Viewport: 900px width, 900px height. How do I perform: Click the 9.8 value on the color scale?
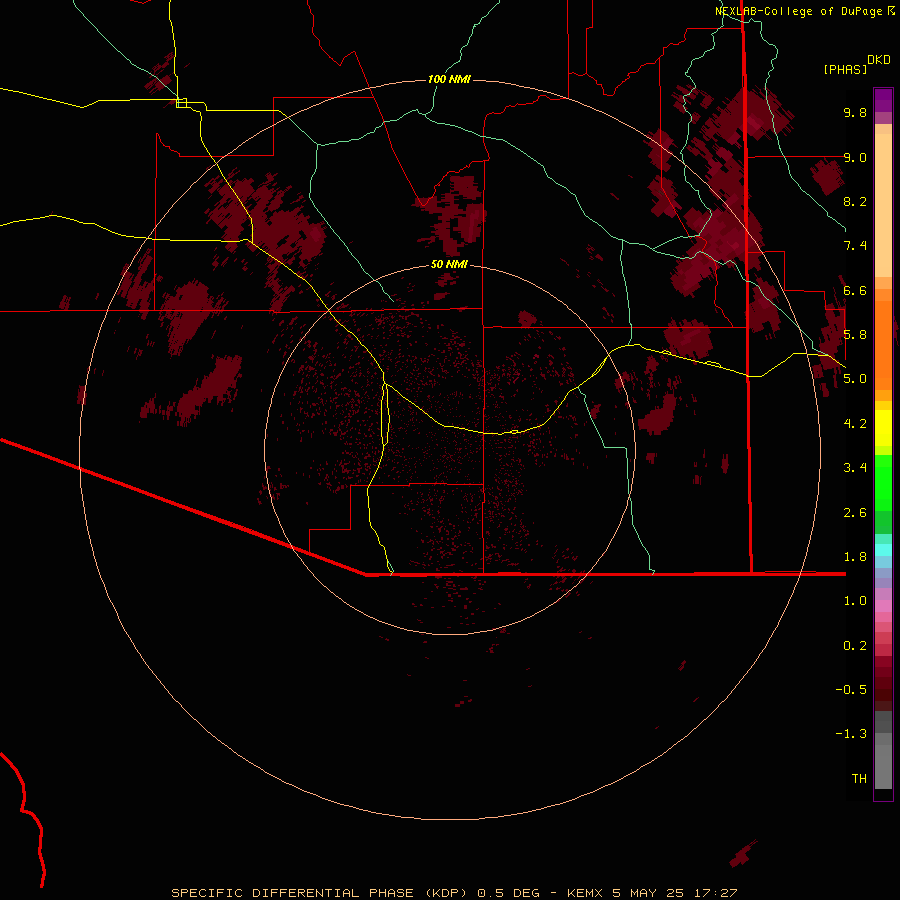click(855, 112)
